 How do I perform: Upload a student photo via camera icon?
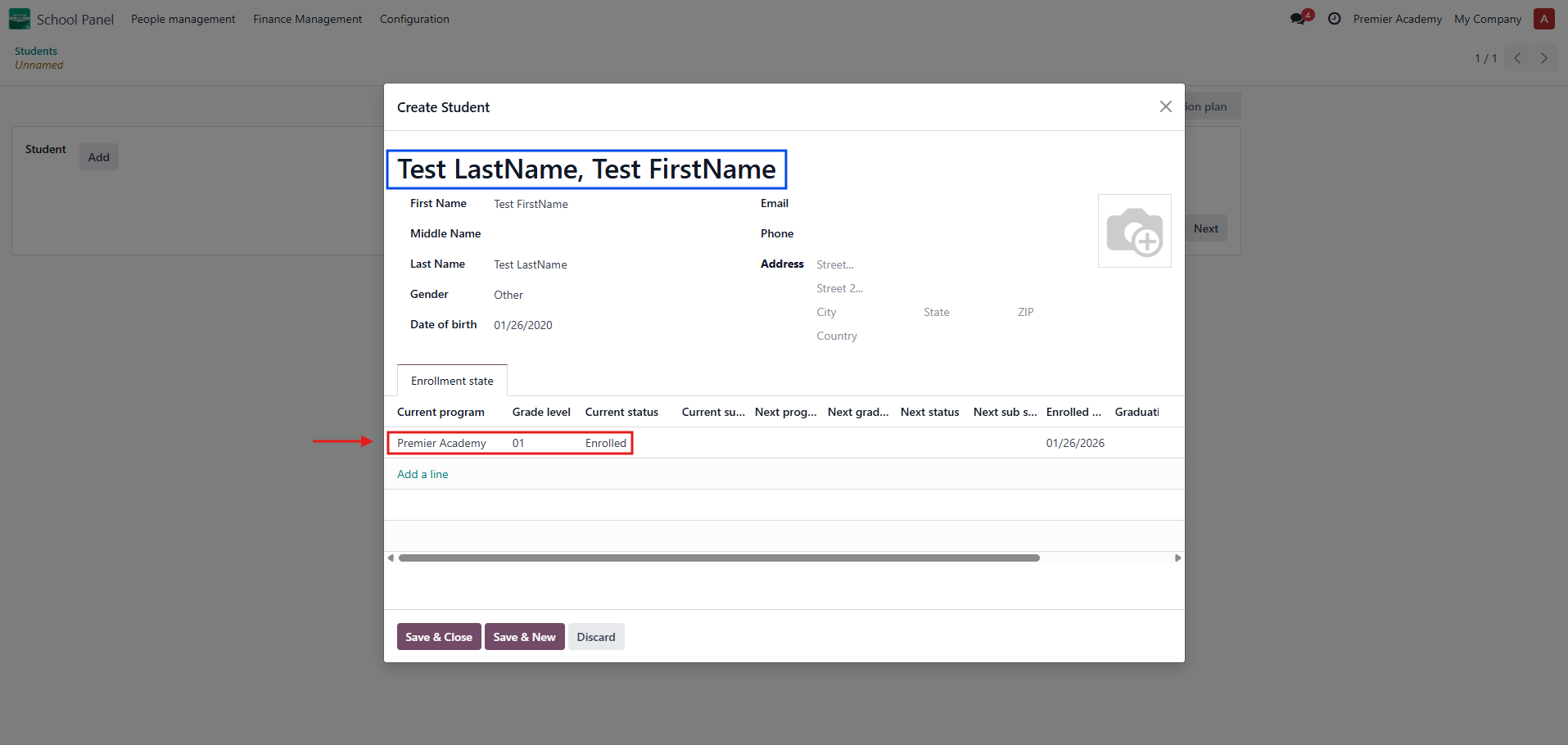(x=1134, y=231)
